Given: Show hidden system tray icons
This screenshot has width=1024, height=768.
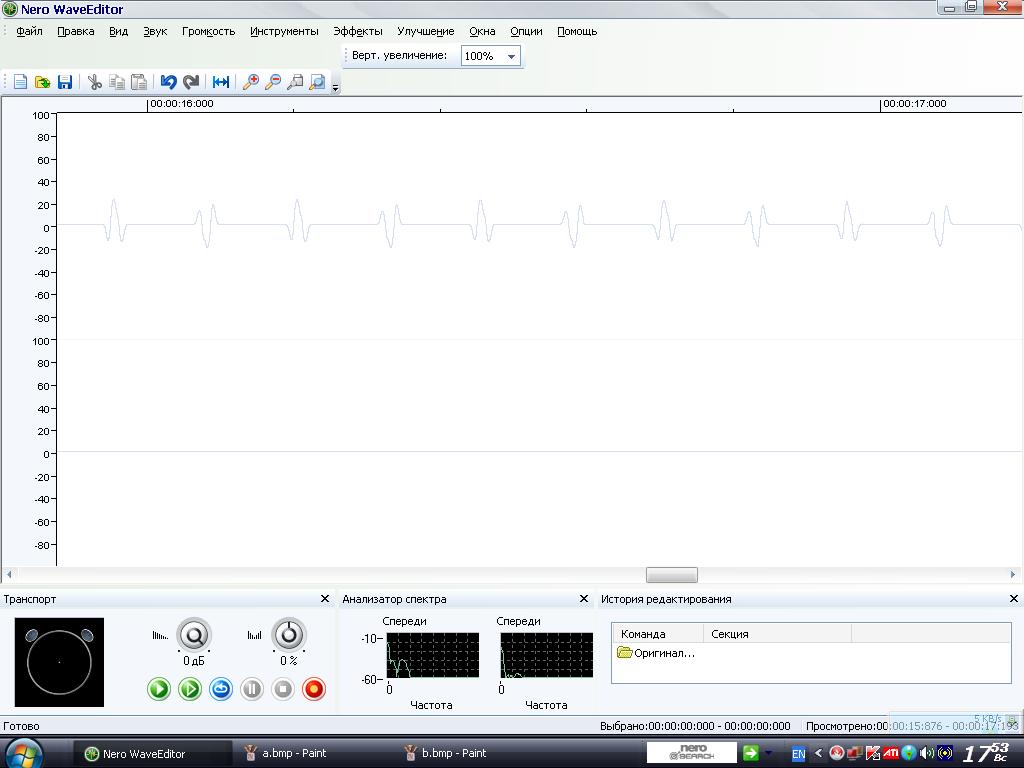Looking at the screenshot, I should 818,753.
